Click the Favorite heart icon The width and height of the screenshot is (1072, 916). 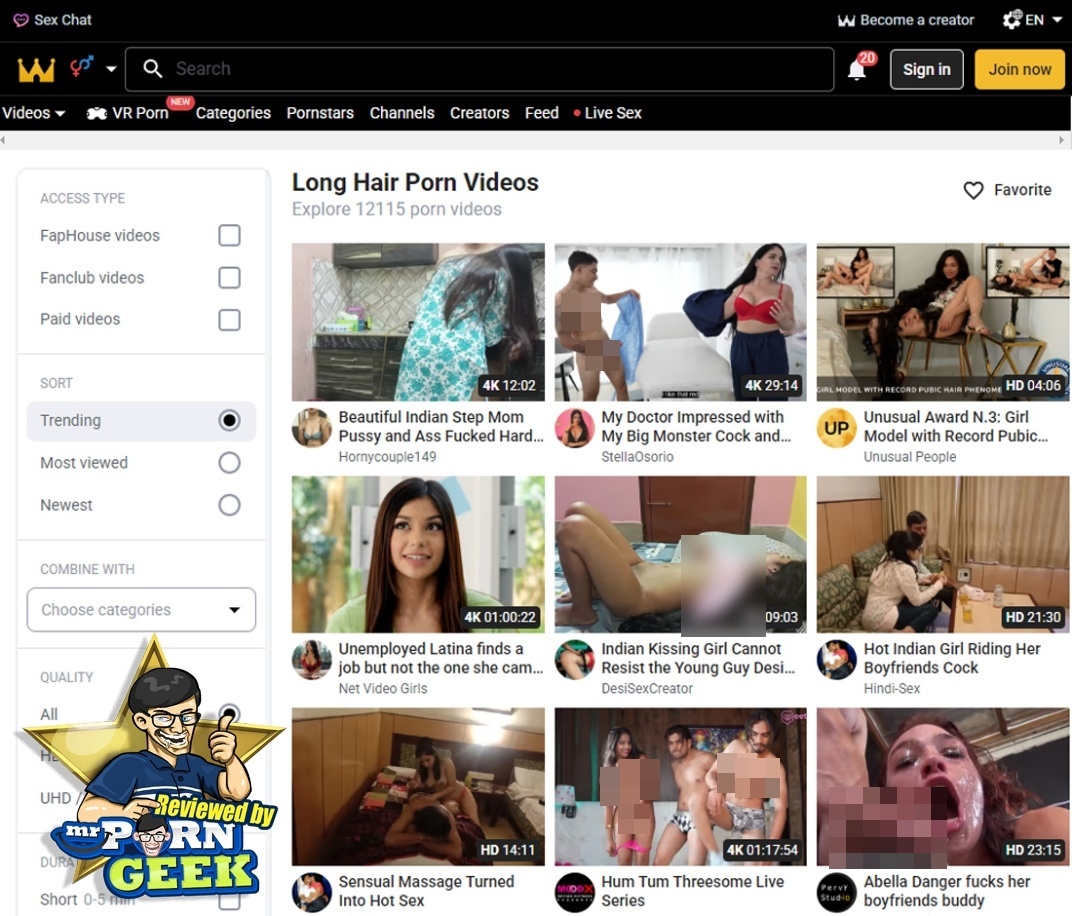(x=973, y=190)
